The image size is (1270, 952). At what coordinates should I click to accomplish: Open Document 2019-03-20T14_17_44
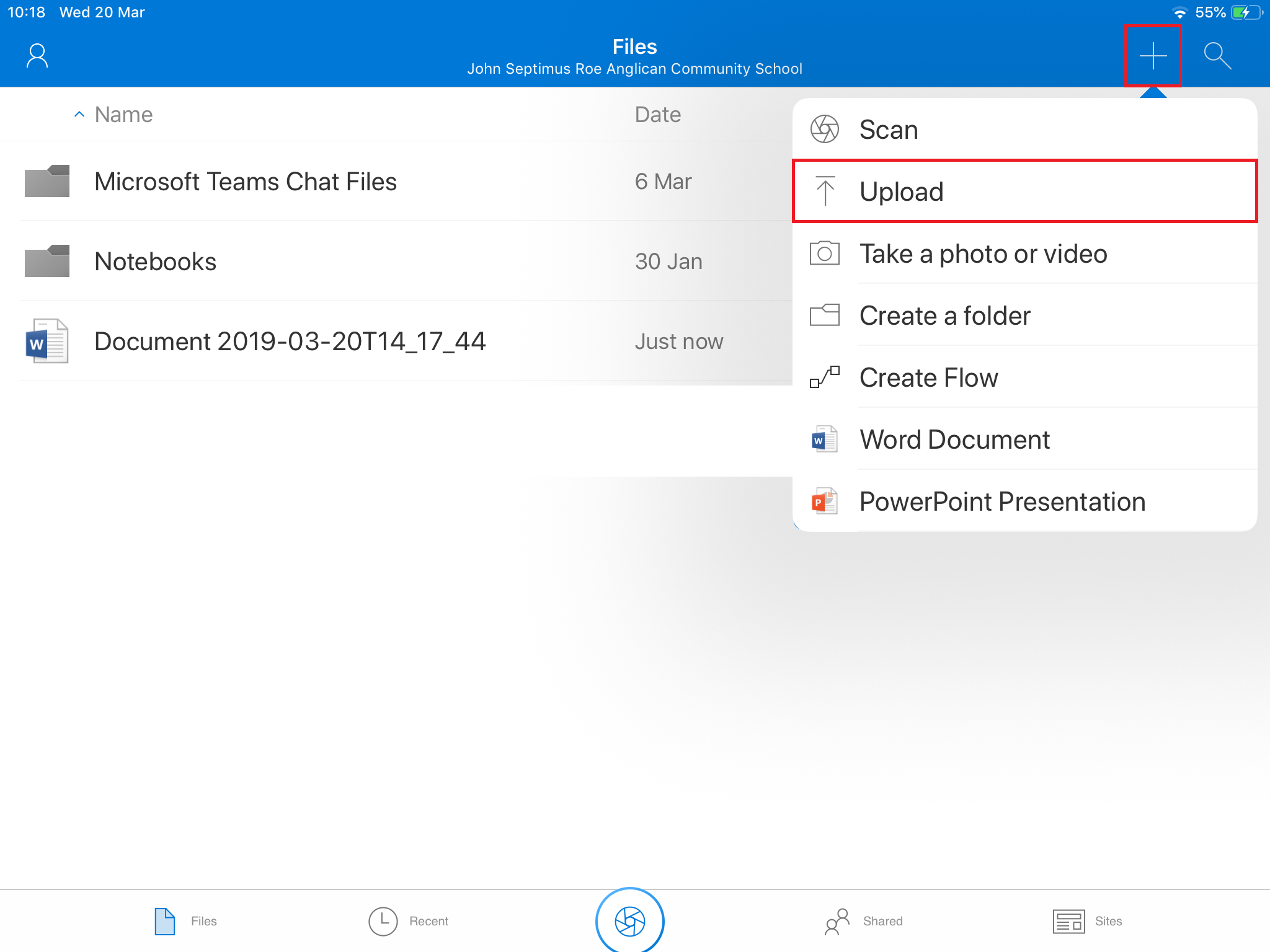pos(290,341)
